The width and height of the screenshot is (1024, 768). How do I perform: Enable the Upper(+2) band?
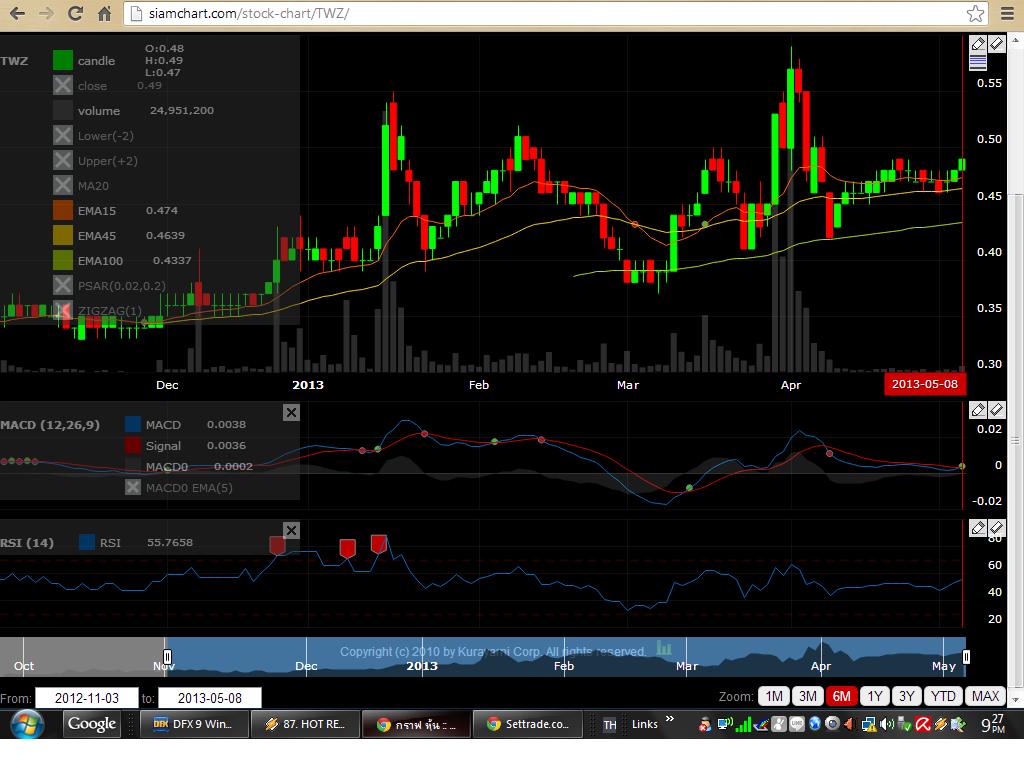coord(63,161)
